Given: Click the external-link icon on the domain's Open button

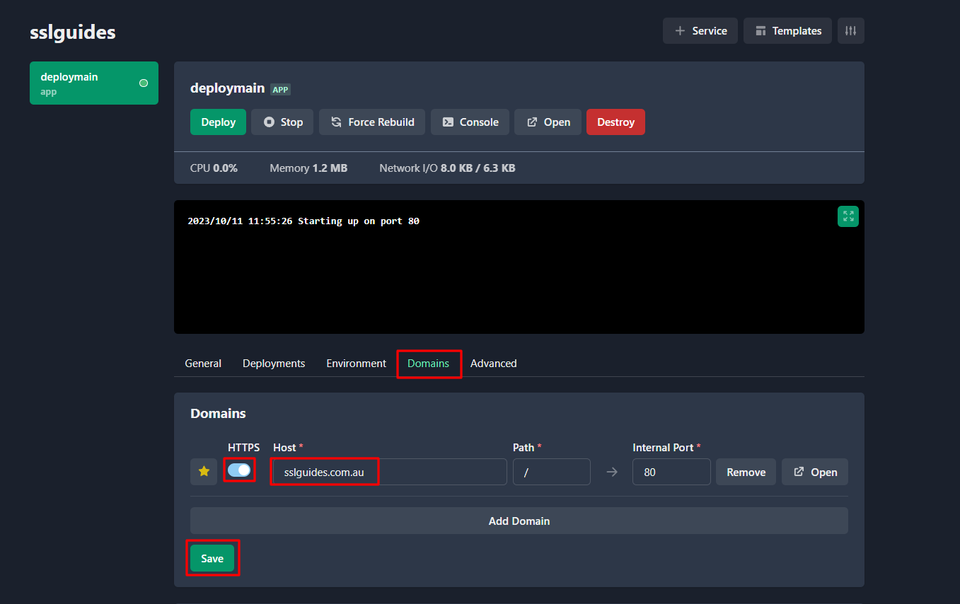Looking at the screenshot, I should pyautogui.click(x=798, y=471).
